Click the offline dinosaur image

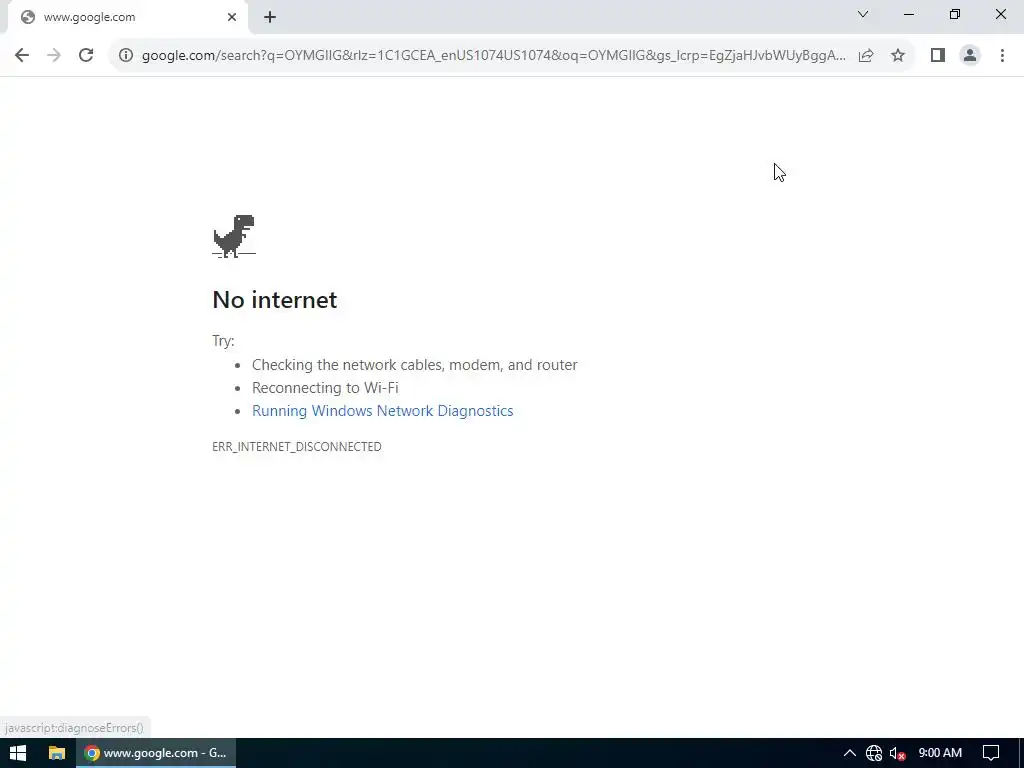[x=234, y=236]
